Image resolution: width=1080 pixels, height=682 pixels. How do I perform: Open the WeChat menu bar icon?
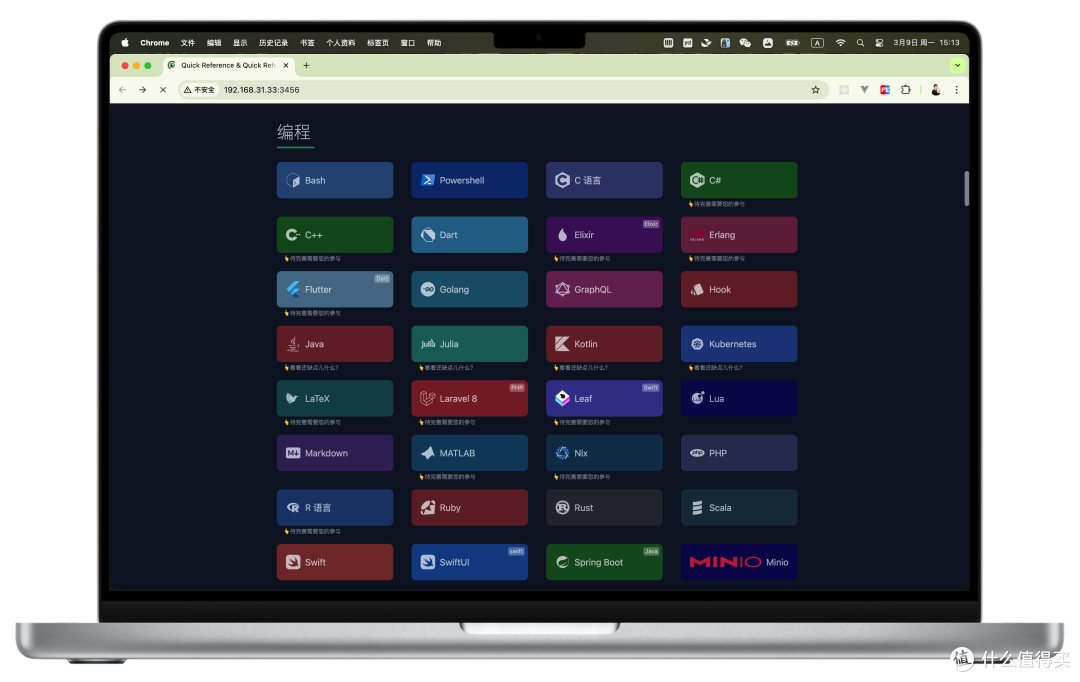tap(745, 43)
